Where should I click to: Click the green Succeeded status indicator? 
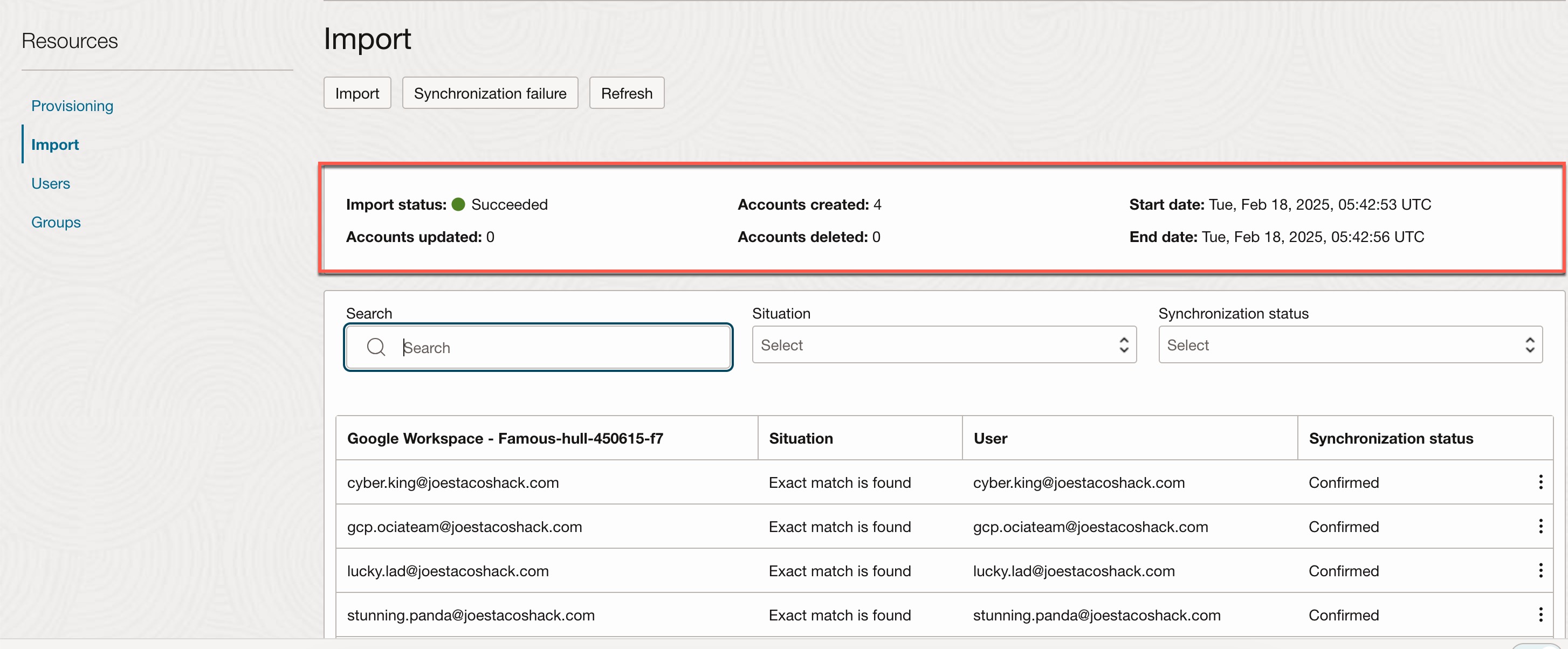[x=458, y=204]
